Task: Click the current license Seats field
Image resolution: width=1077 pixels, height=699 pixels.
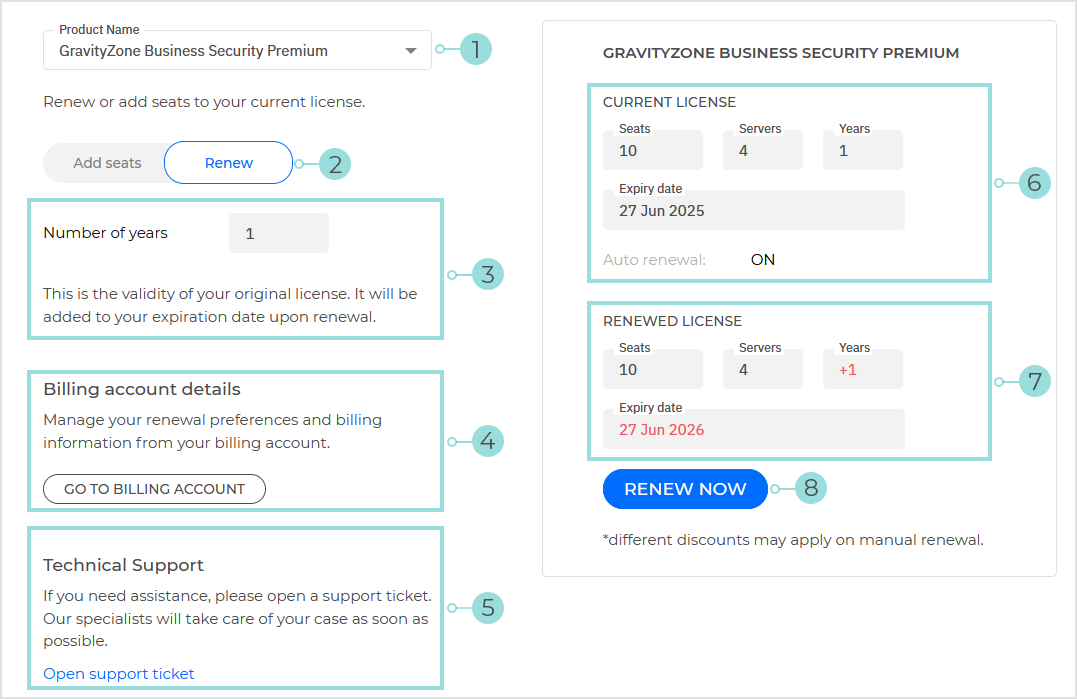Action: (x=652, y=151)
